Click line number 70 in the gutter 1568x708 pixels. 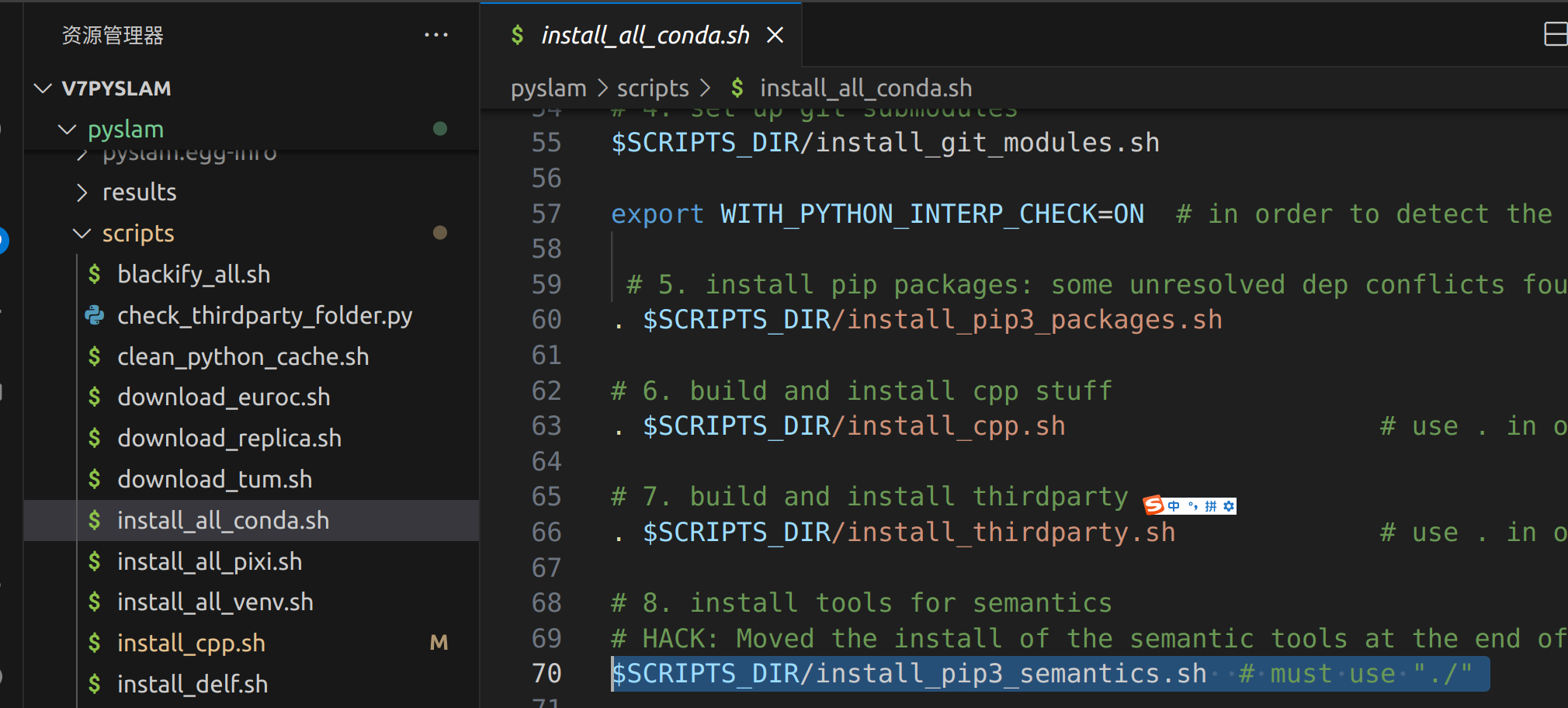pos(546,674)
